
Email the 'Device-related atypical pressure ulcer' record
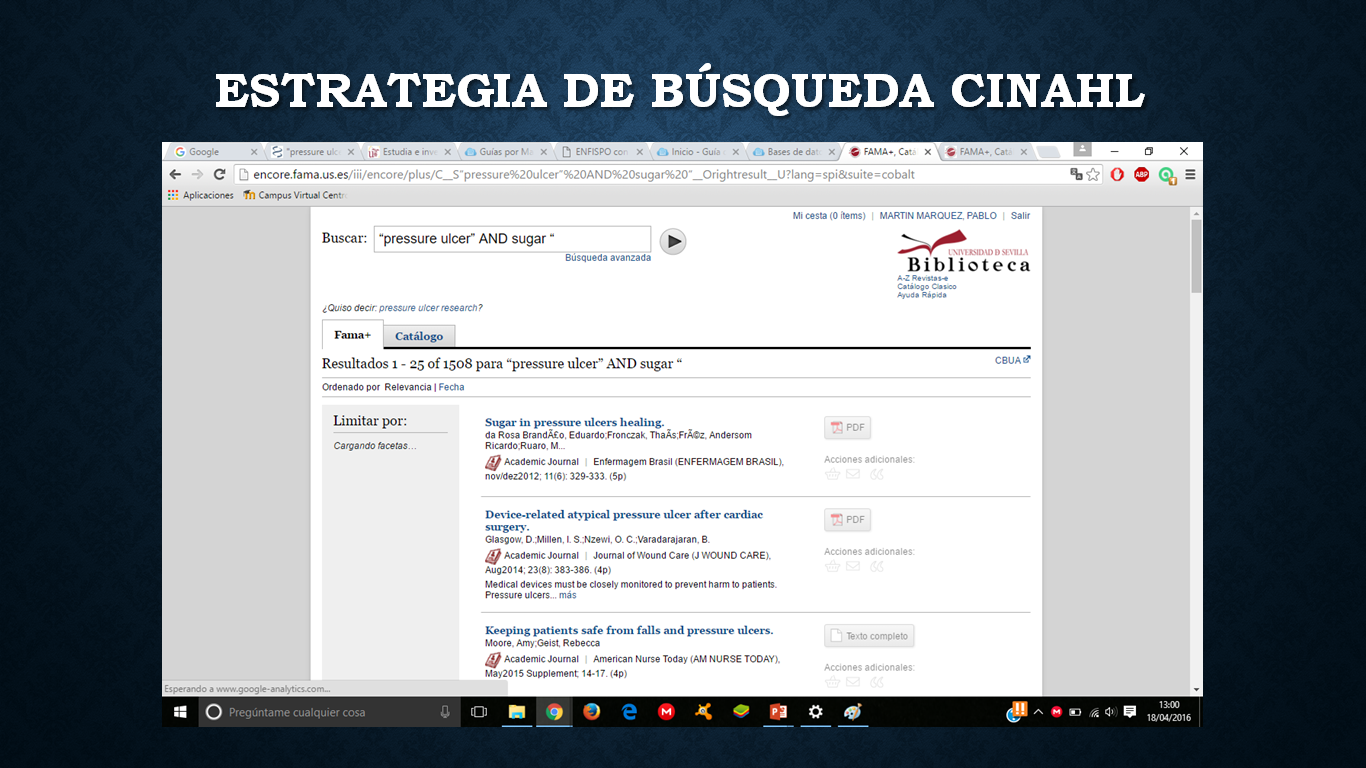(x=853, y=566)
